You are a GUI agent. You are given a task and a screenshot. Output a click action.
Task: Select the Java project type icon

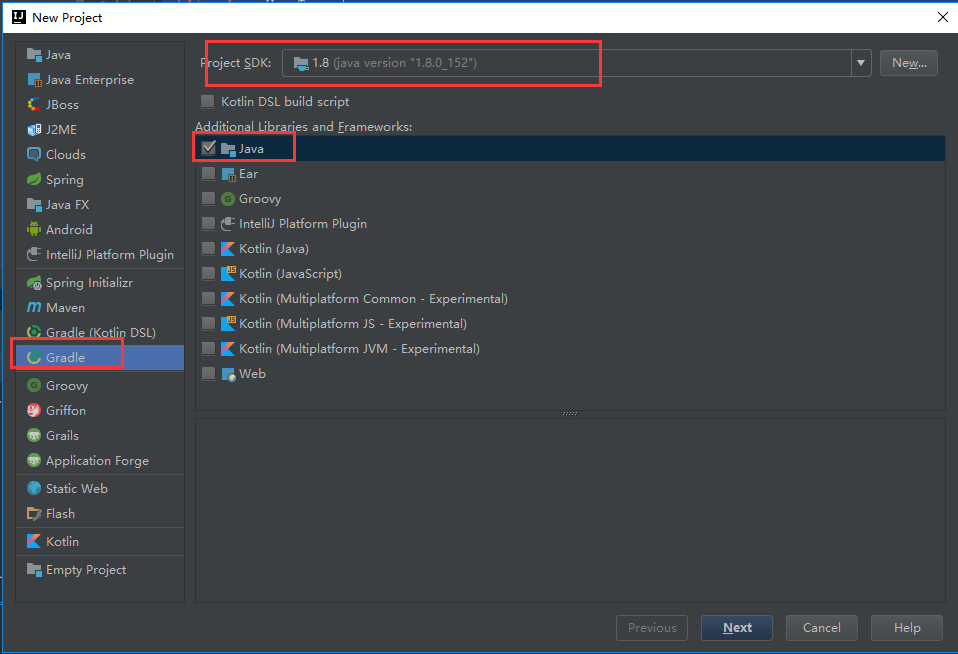(34, 54)
